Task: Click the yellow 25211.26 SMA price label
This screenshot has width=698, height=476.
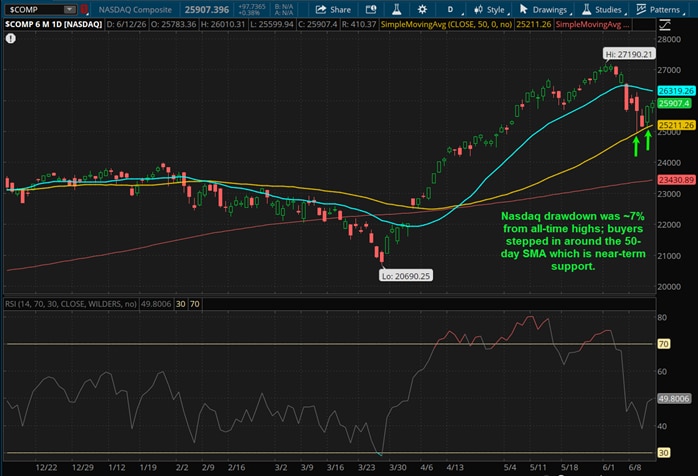Action: point(676,125)
